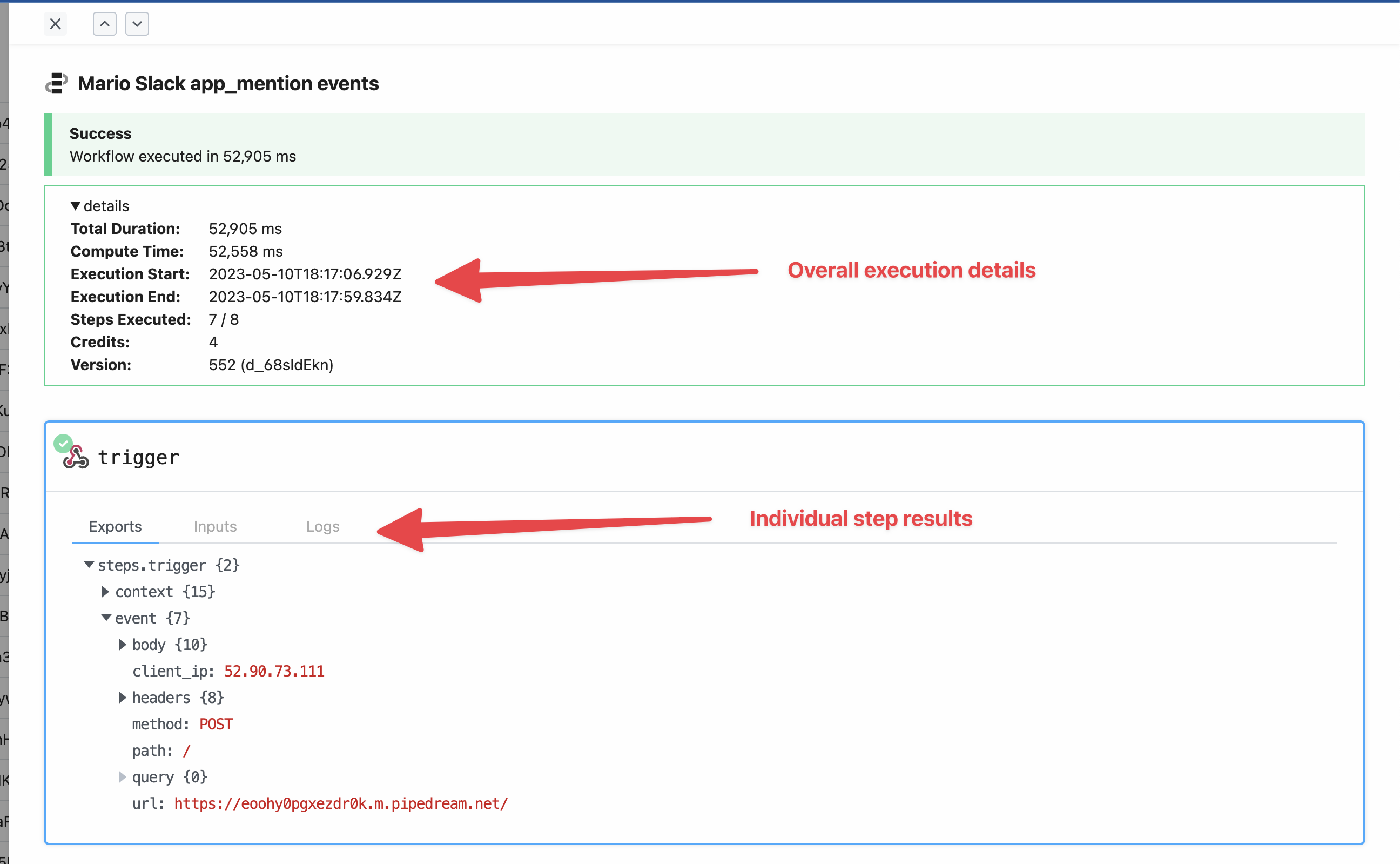
Task: Select the Exports tab
Action: click(x=115, y=524)
